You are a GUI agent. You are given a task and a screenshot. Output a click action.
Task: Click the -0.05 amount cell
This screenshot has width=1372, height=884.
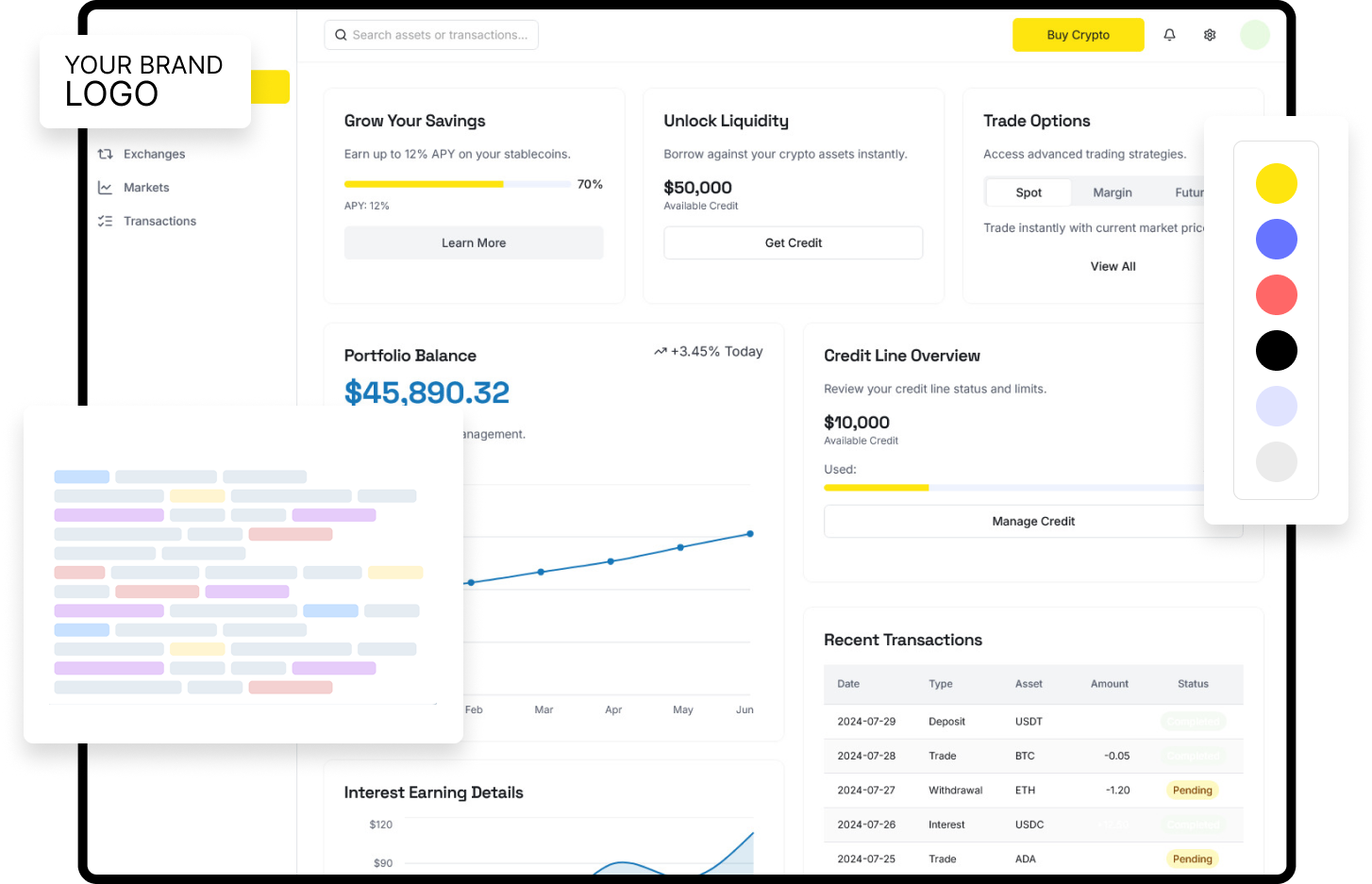(x=1117, y=756)
